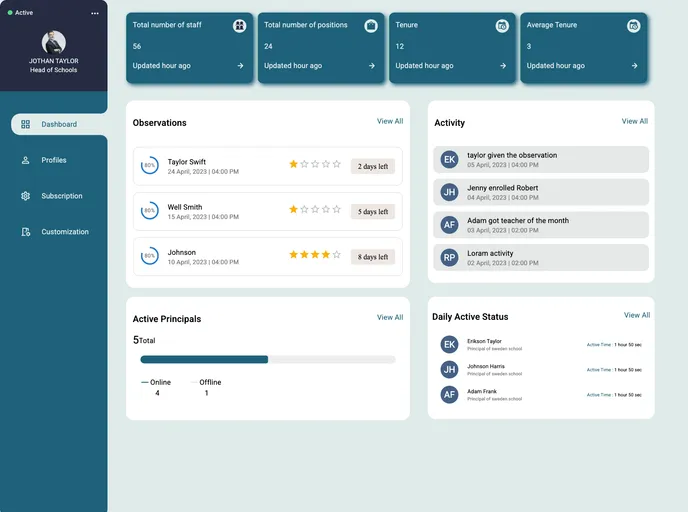Screen dimensions: 688x512
Task: Click Jothan Taylor's profile picture
Action: point(54,42)
